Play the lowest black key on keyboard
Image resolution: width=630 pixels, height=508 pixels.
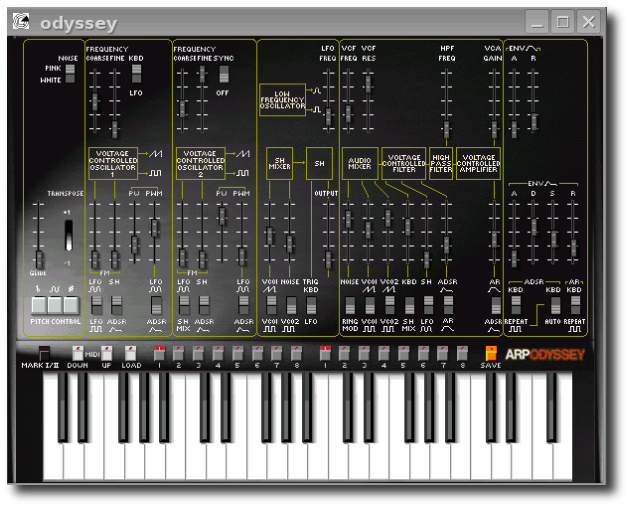(x=63, y=407)
